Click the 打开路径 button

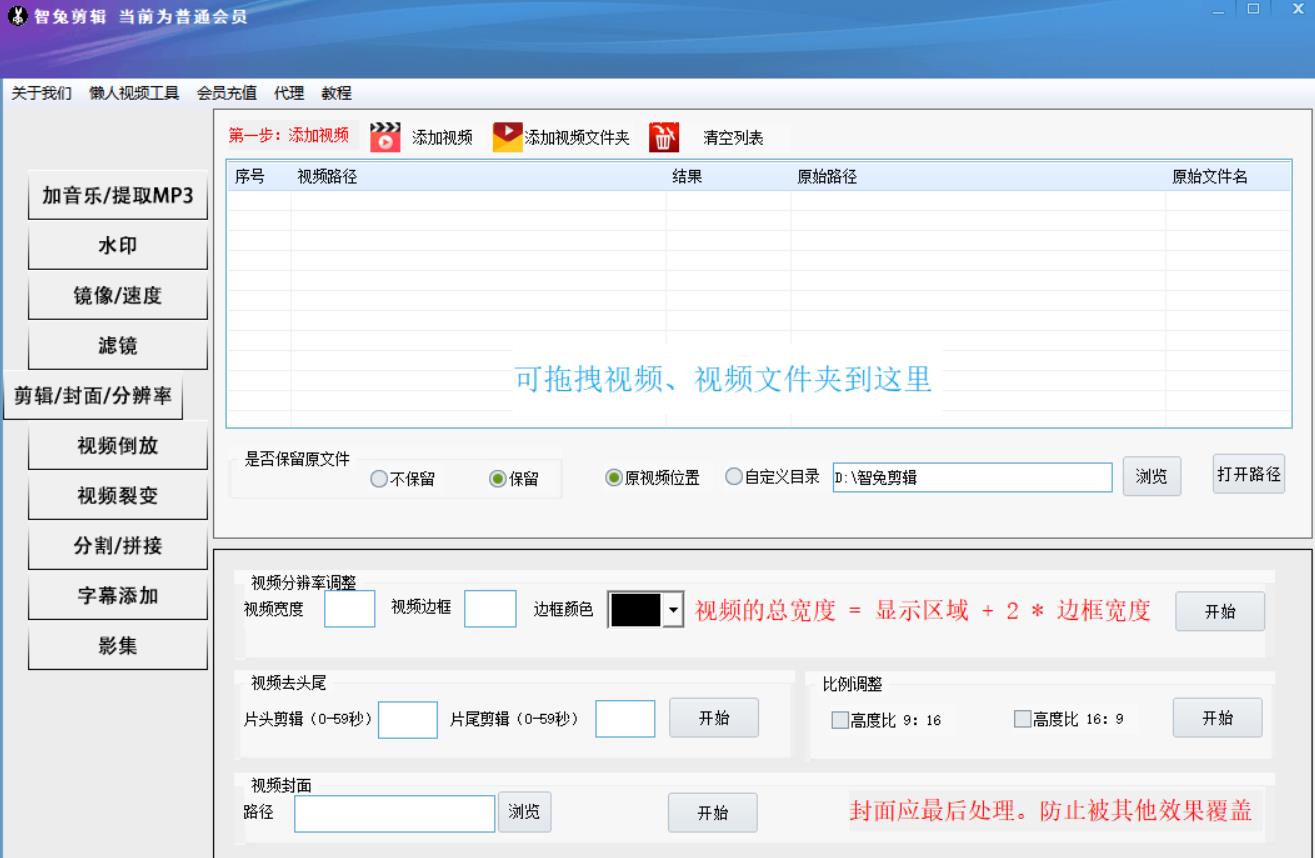1248,474
